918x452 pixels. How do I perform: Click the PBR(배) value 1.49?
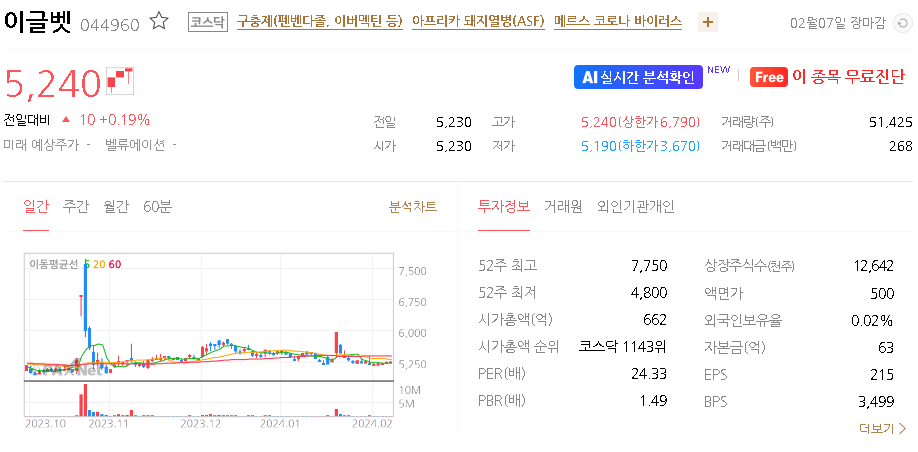point(654,401)
